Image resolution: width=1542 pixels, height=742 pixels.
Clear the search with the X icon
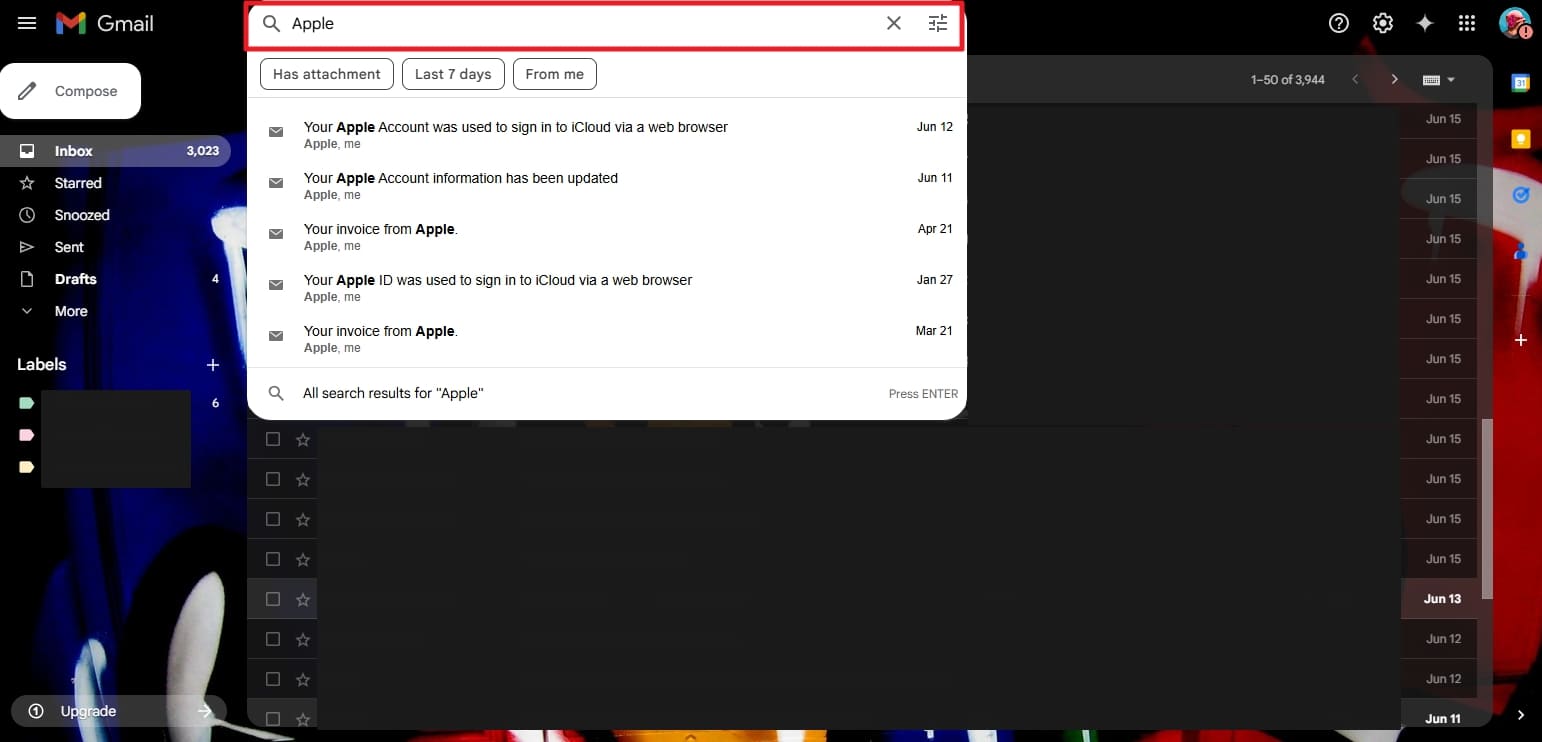point(893,22)
